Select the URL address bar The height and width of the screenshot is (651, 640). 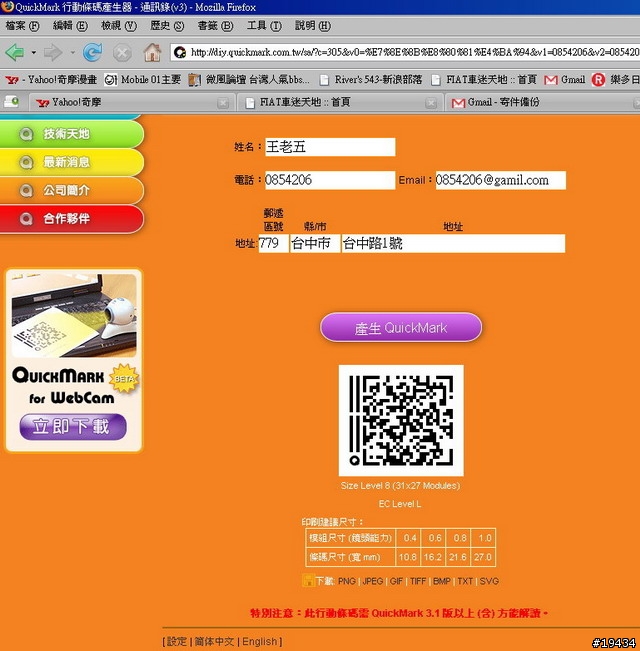point(405,52)
